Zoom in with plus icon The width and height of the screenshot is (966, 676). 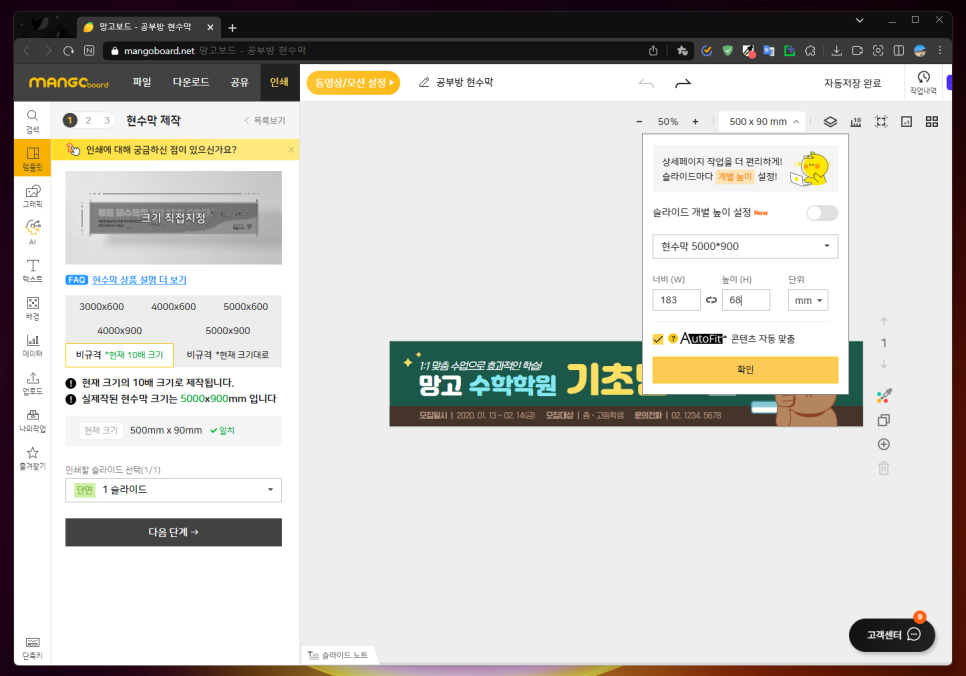tap(695, 121)
